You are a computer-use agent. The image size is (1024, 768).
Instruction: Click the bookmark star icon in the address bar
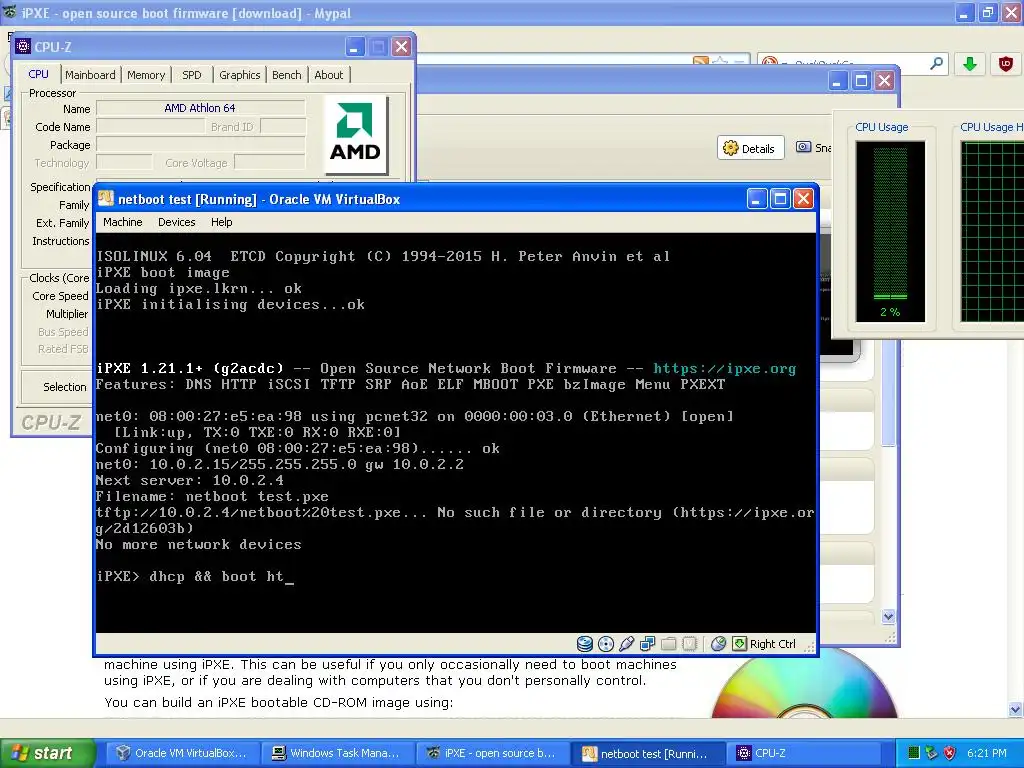point(720,61)
